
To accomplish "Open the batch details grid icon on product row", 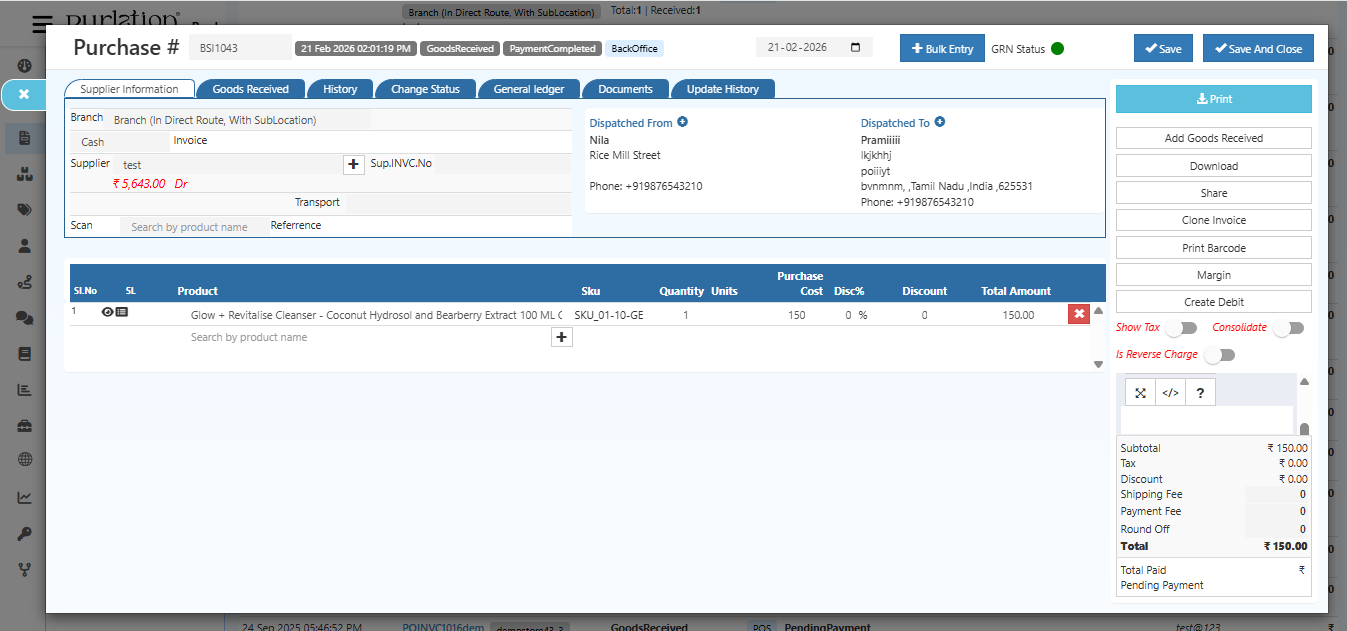I will 122,311.
